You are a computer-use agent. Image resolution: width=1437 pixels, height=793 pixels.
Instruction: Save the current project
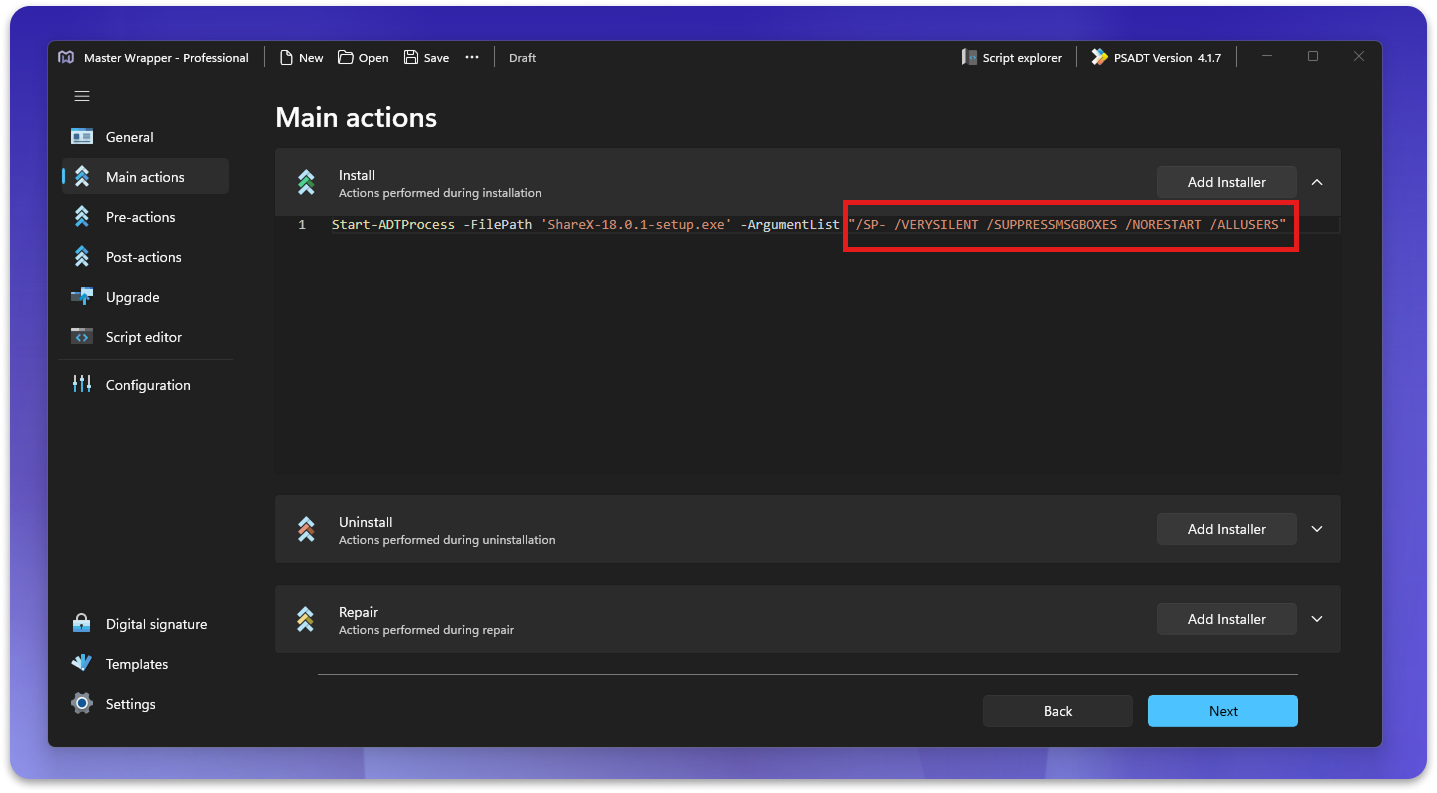click(x=426, y=57)
